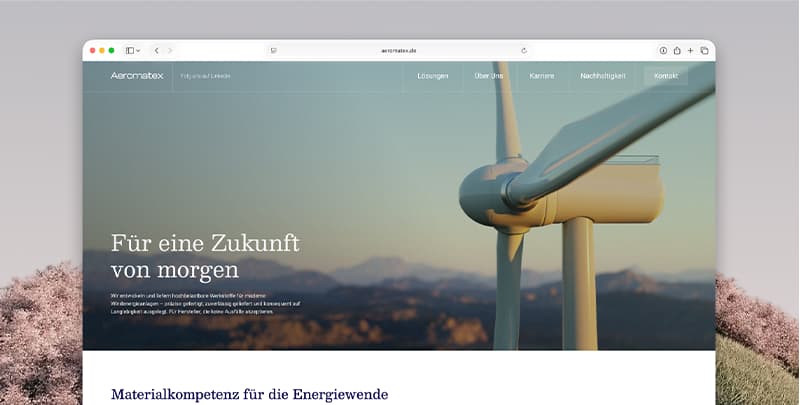Screen dimensions: 800x405
Task: Maximize the window with green button
Action: (111, 50)
